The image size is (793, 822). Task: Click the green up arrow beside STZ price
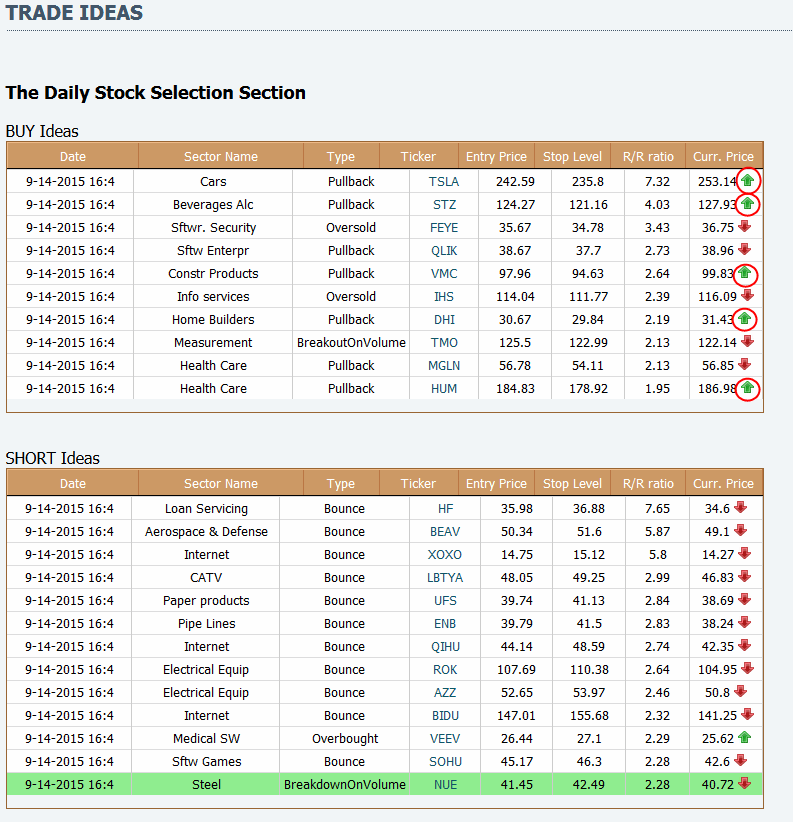[x=747, y=203]
